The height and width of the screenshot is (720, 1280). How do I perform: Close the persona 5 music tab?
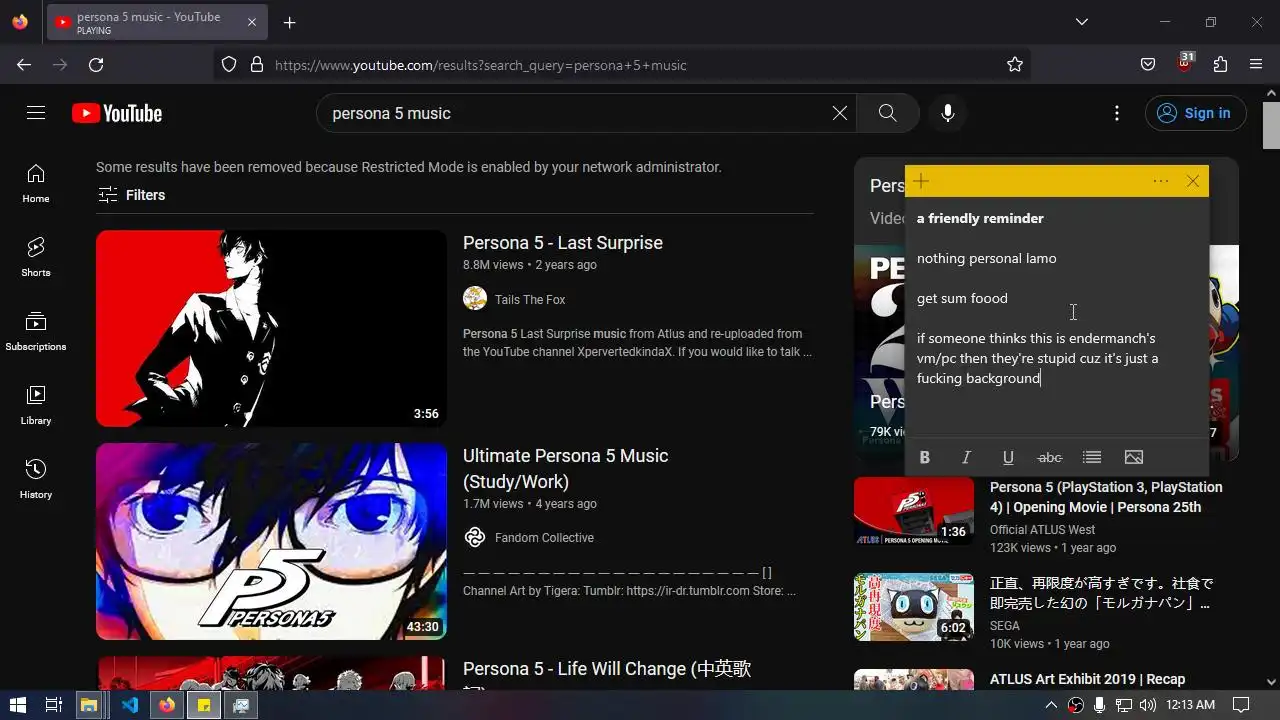(252, 23)
